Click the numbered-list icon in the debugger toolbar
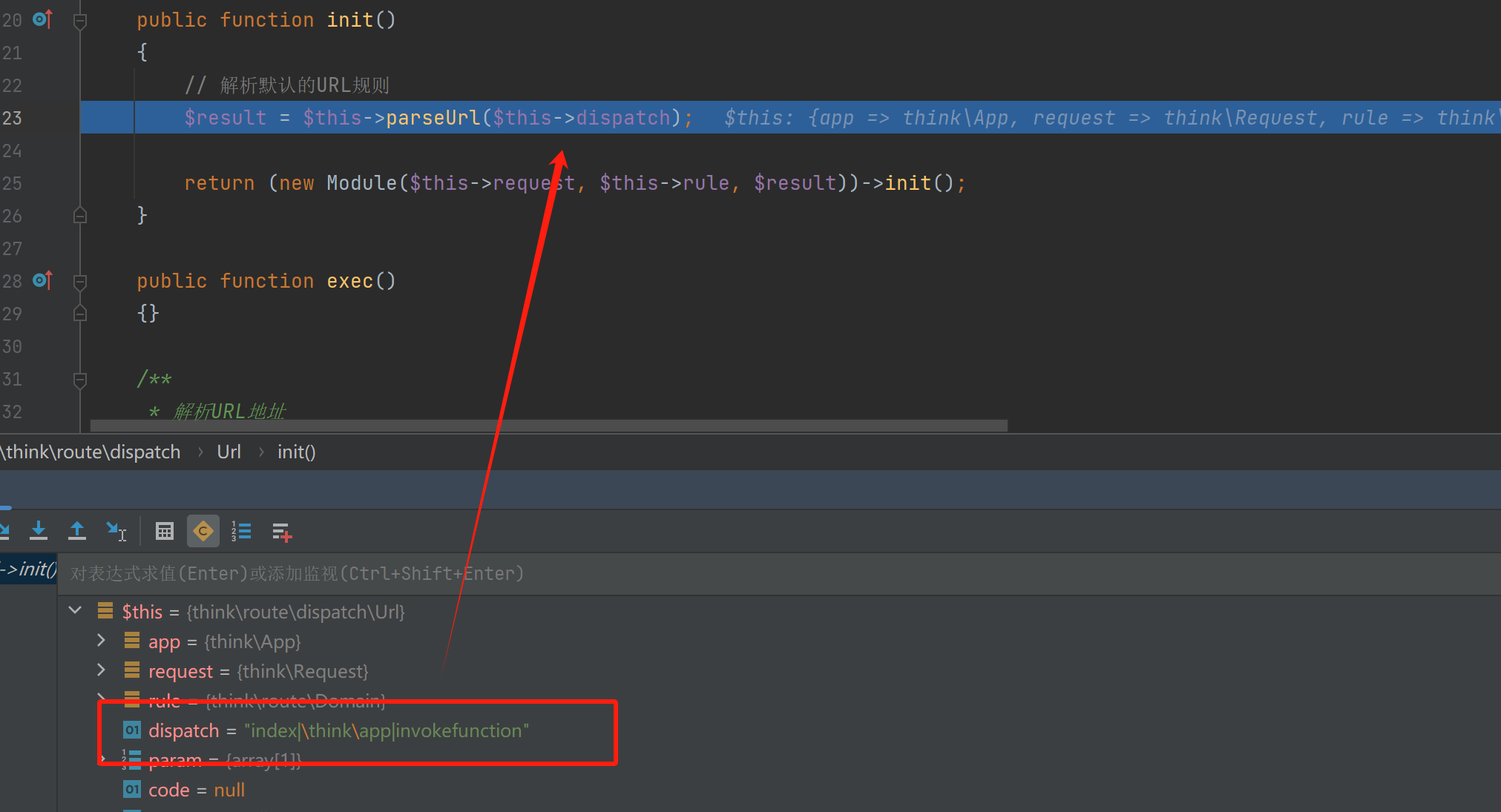 coord(241,531)
